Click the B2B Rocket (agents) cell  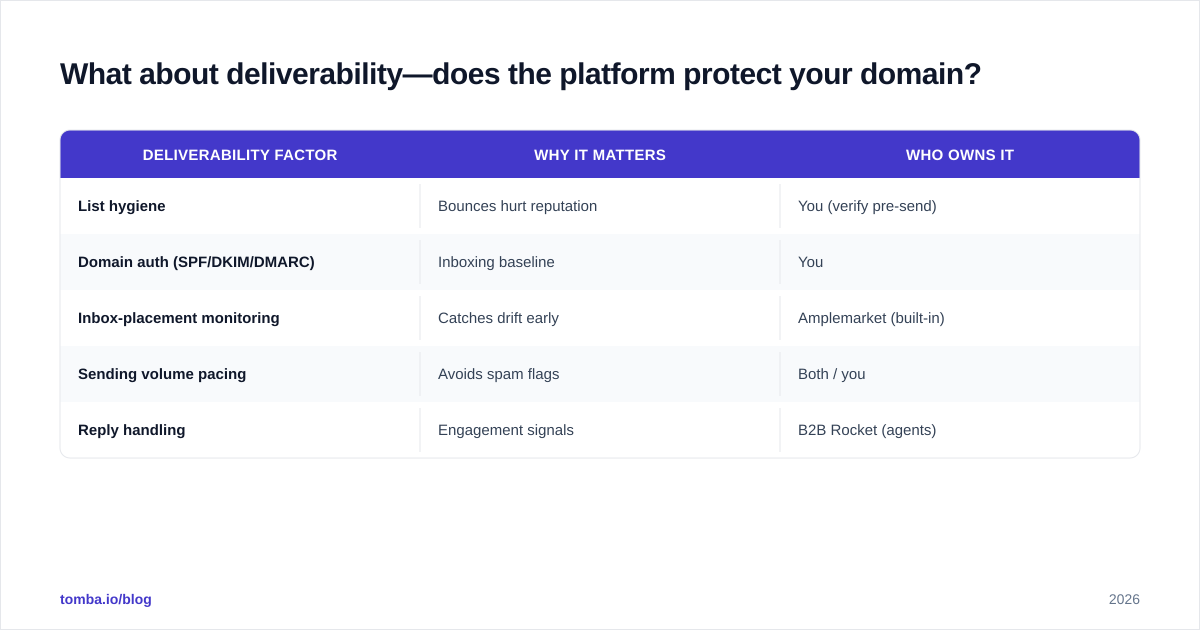[x=960, y=430]
